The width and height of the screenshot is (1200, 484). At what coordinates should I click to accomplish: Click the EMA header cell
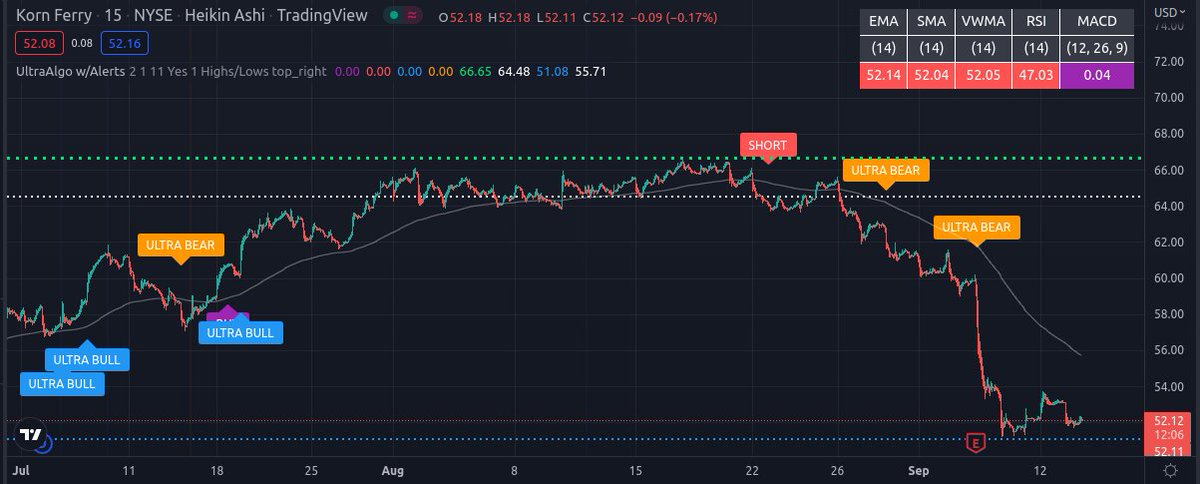click(883, 20)
